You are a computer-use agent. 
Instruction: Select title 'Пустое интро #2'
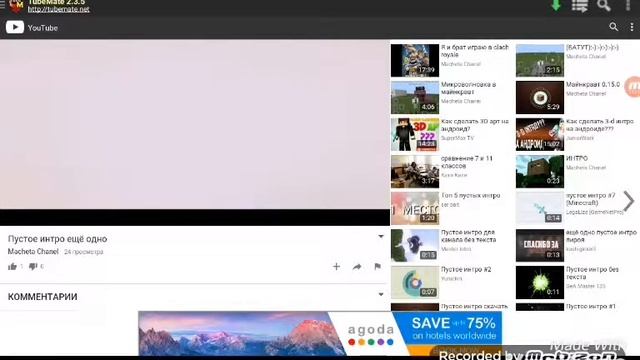point(466,269)
